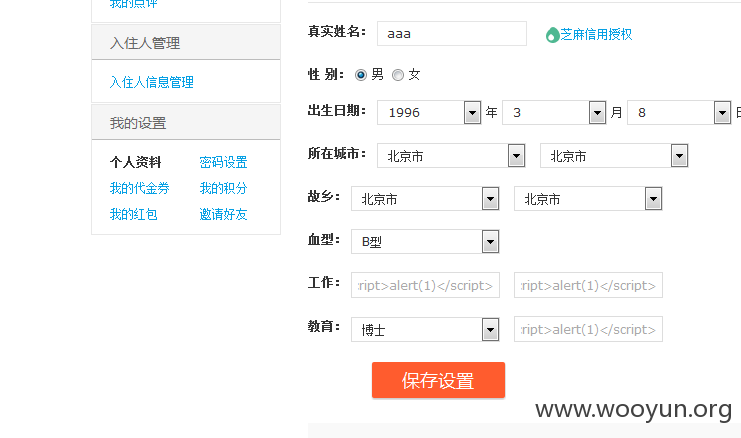
Task: Click the 保存设置 button
Action: pyautogui.click(x=439, y=380)
